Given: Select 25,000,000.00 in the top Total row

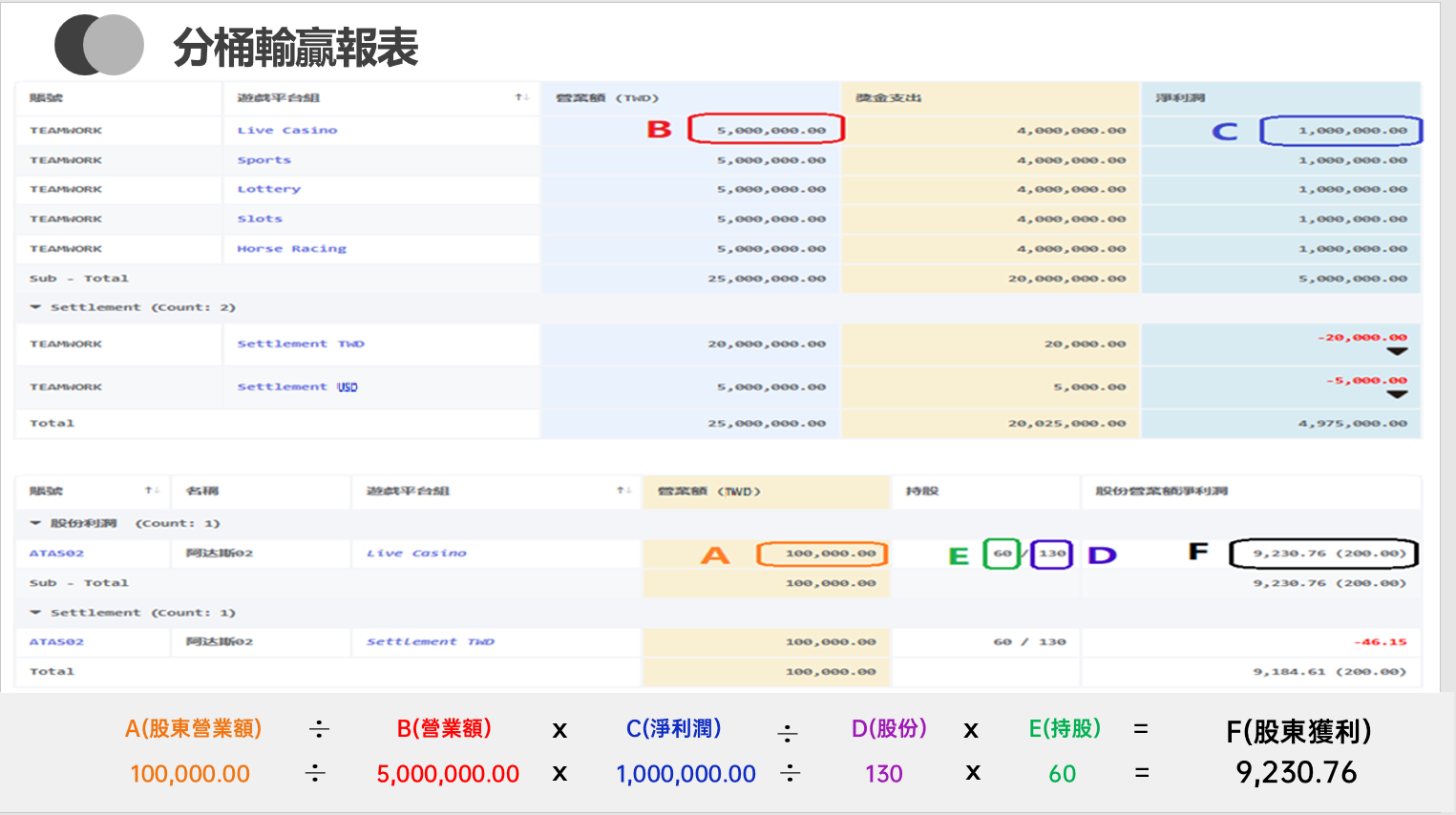Looking at the screenshot, I should tap(767, 423).
